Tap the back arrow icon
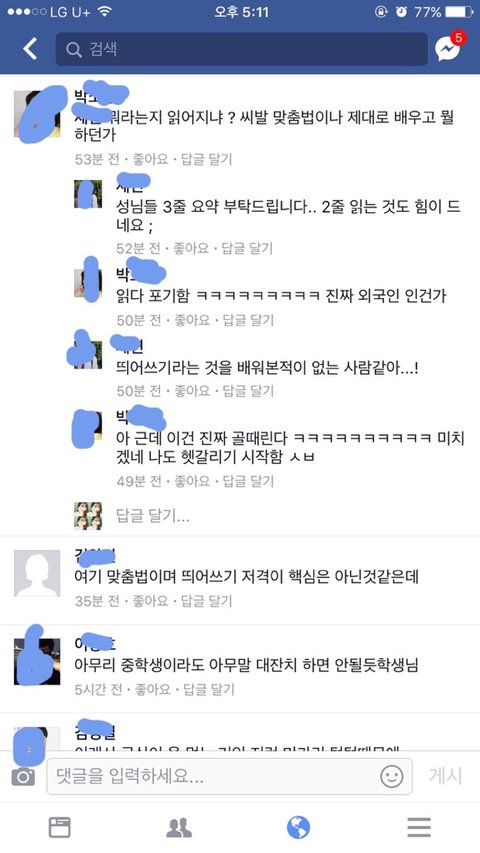The width and height of the screenshot is (480, 853). [x=30, y=49]
